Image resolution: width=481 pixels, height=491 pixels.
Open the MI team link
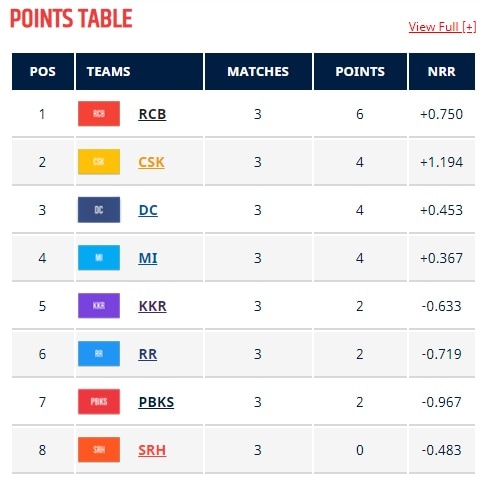[148, 258]
